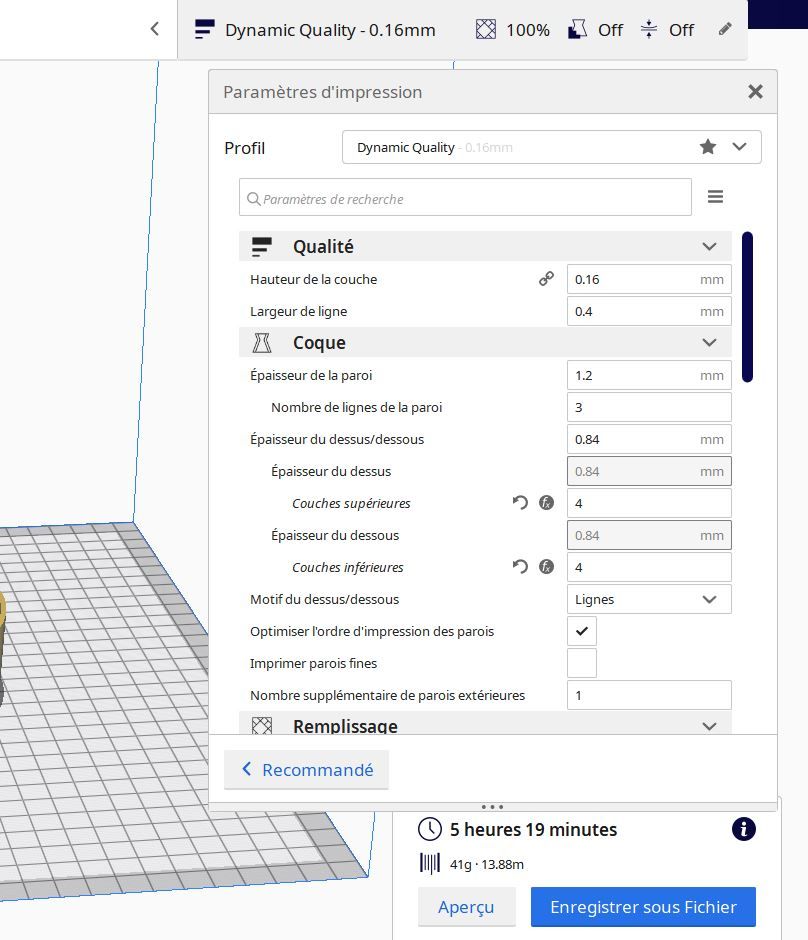Screen dimensions: 808x940
Task: Click the clock print time icon
Action: [430, 829]
